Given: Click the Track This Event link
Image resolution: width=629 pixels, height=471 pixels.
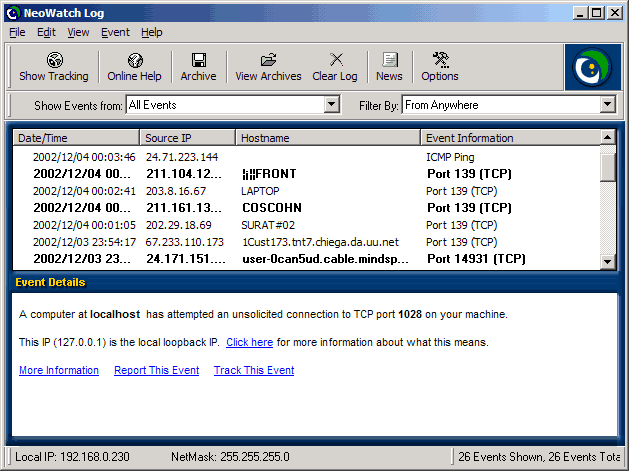Looking at the screenshot, I should click(x=254, y=370).
